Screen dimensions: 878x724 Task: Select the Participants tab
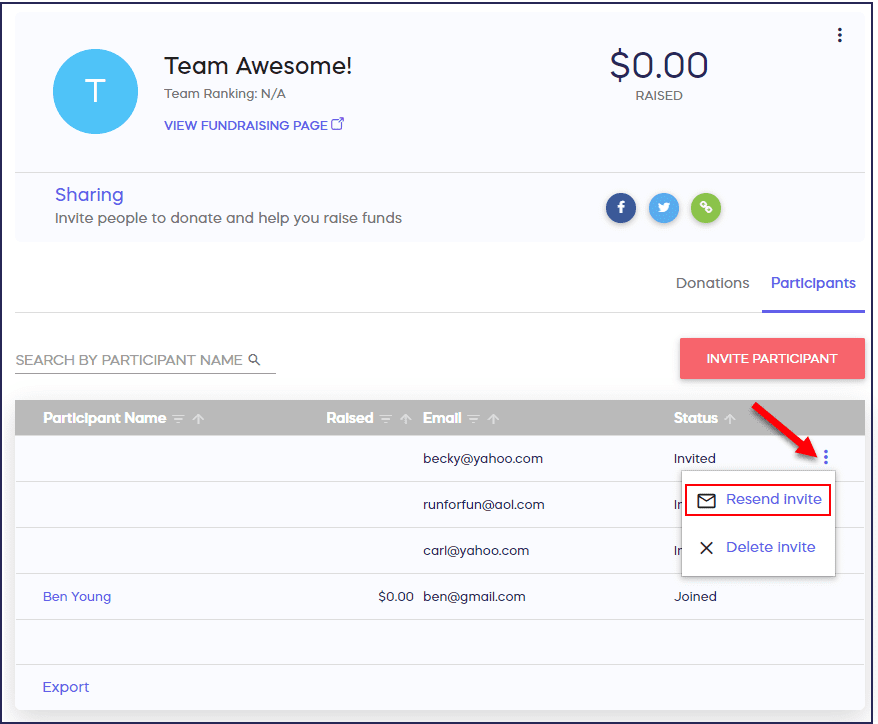[813, 283]
